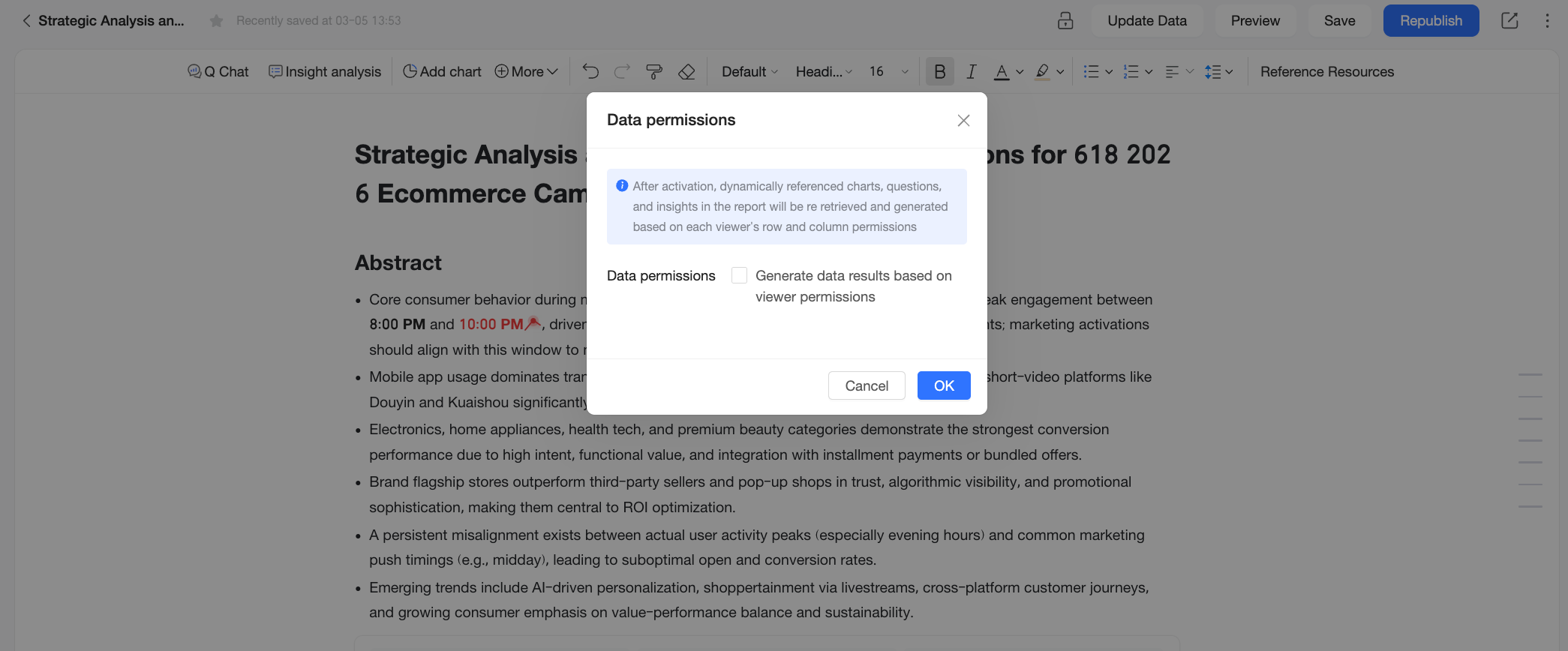Go back using the left arrow icon

pos(26,21)
